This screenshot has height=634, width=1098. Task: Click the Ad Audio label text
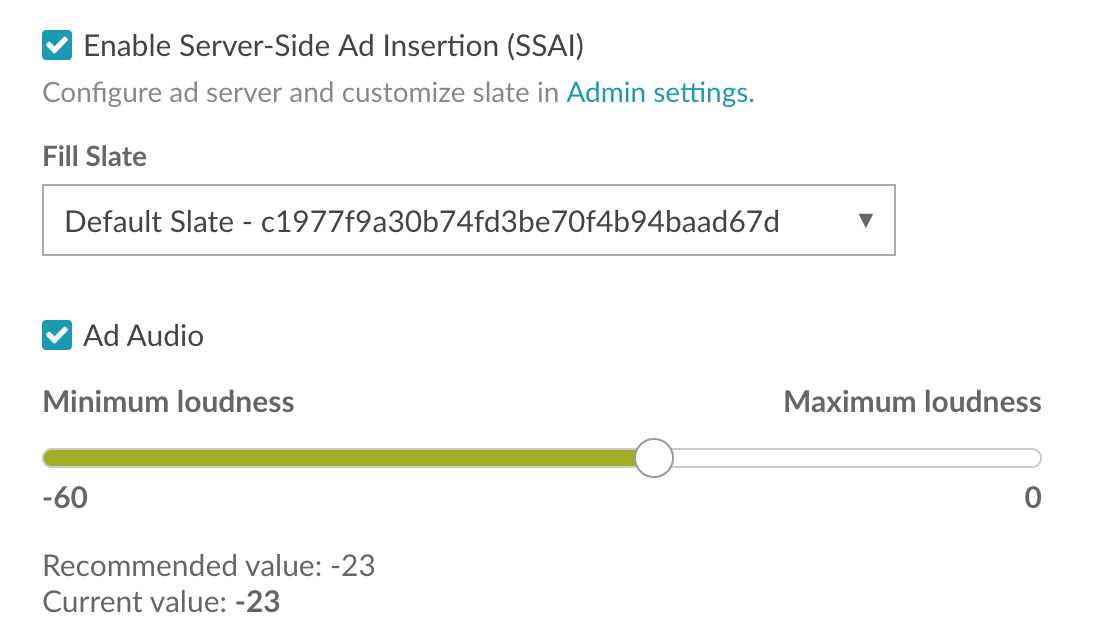tap(144, 336)
